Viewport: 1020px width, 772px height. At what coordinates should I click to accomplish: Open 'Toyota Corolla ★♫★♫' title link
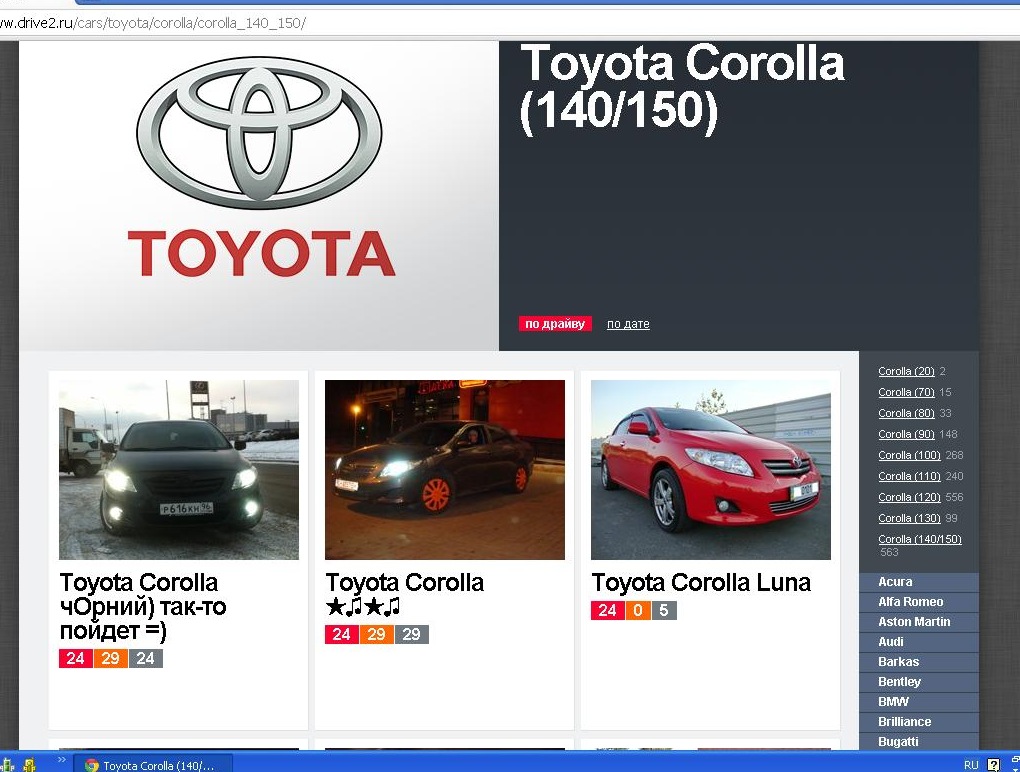pos(405,594)
